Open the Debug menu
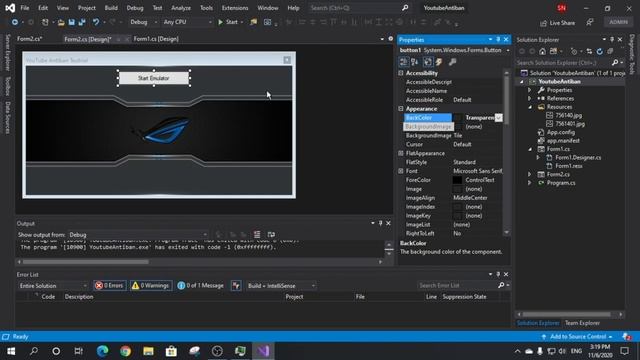The width and height of the screenshot is (640, 360). click(x=135, y=8)
